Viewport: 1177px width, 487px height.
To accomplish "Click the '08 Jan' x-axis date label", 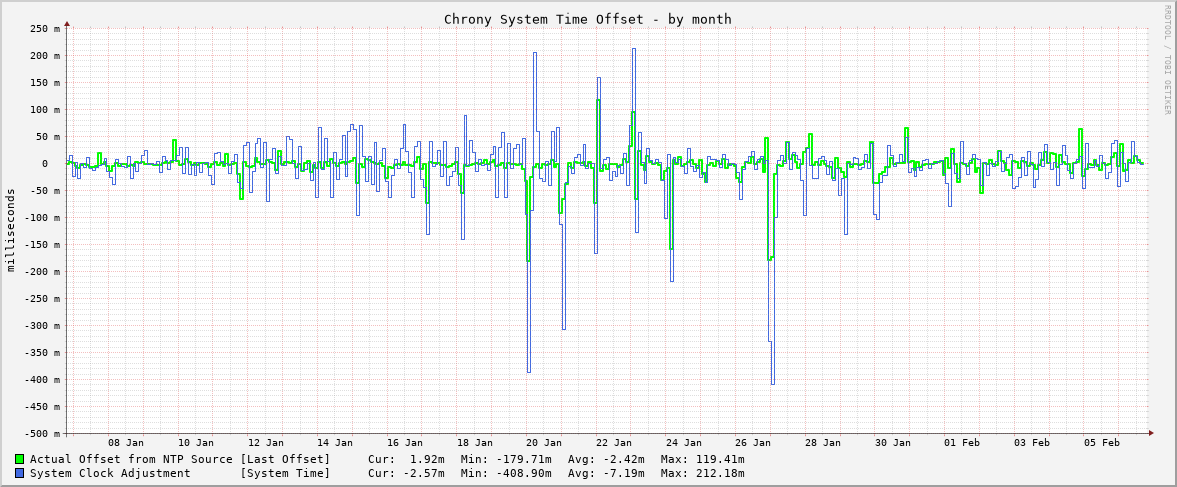I will pos(126,443).
